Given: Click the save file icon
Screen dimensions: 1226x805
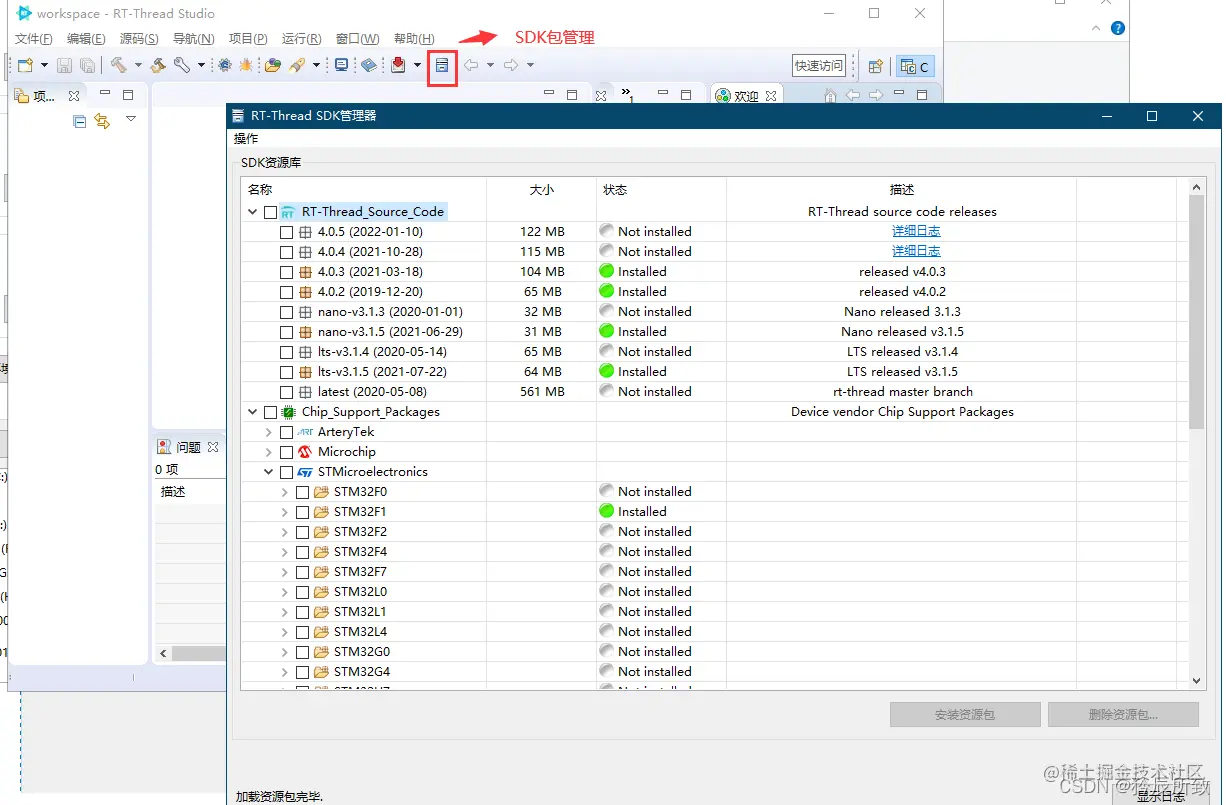Looking at the screenshot, I should 64,66.
